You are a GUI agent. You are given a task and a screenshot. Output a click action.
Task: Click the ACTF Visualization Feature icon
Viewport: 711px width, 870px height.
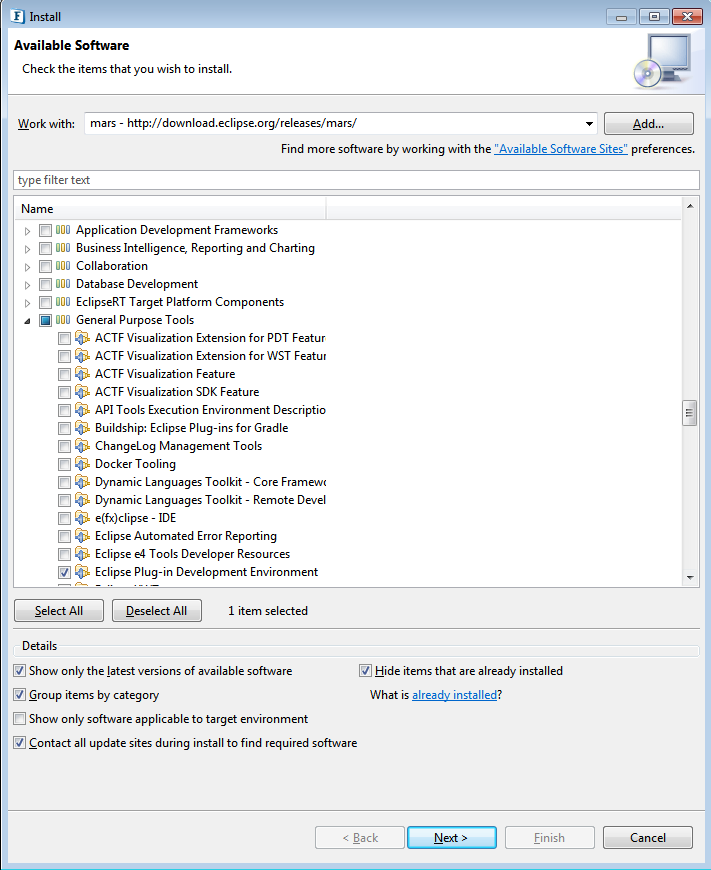click(x=82, y=374)
